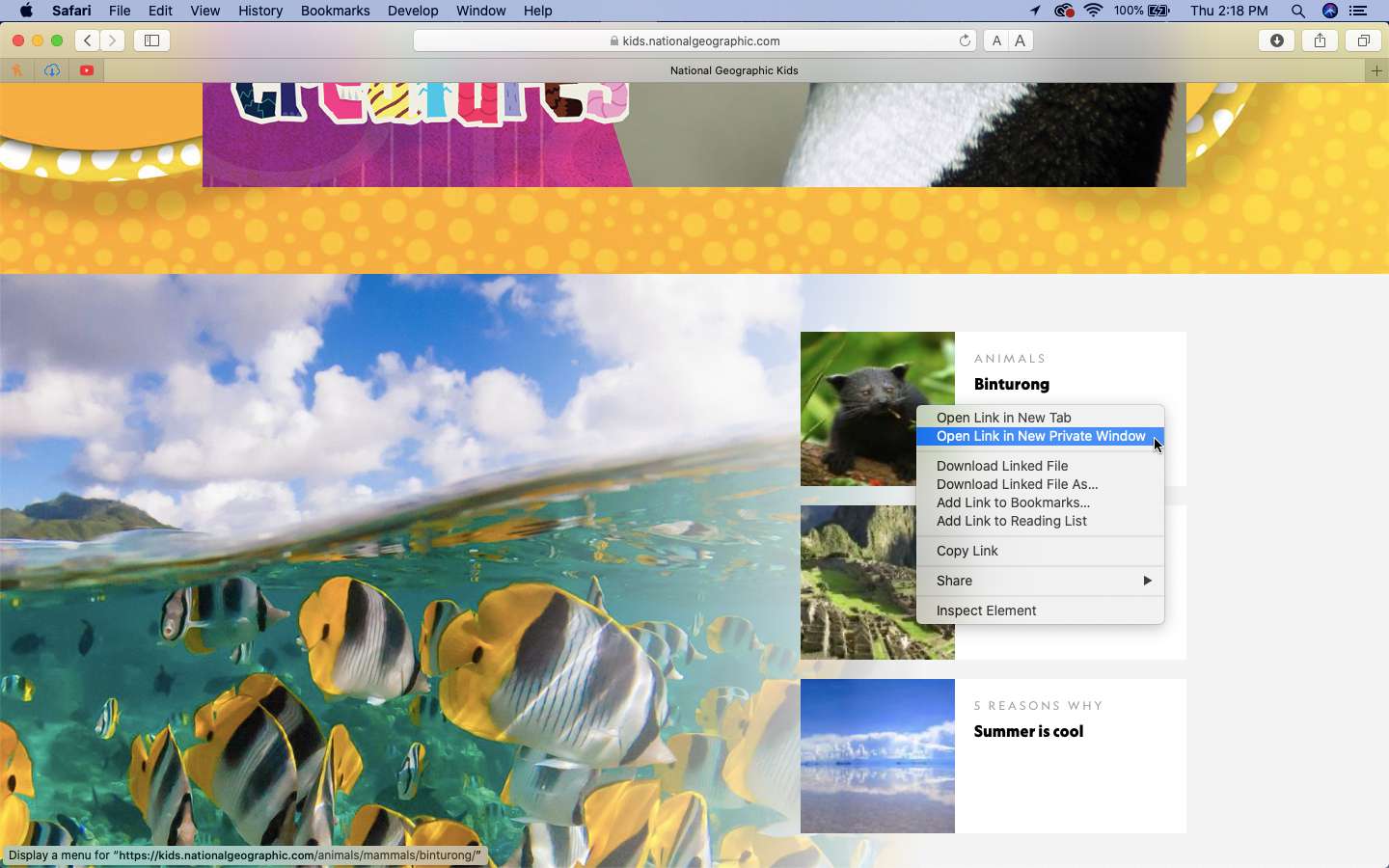Open the File menu
Screen dimensions: 1389x868
click(120, 11)
